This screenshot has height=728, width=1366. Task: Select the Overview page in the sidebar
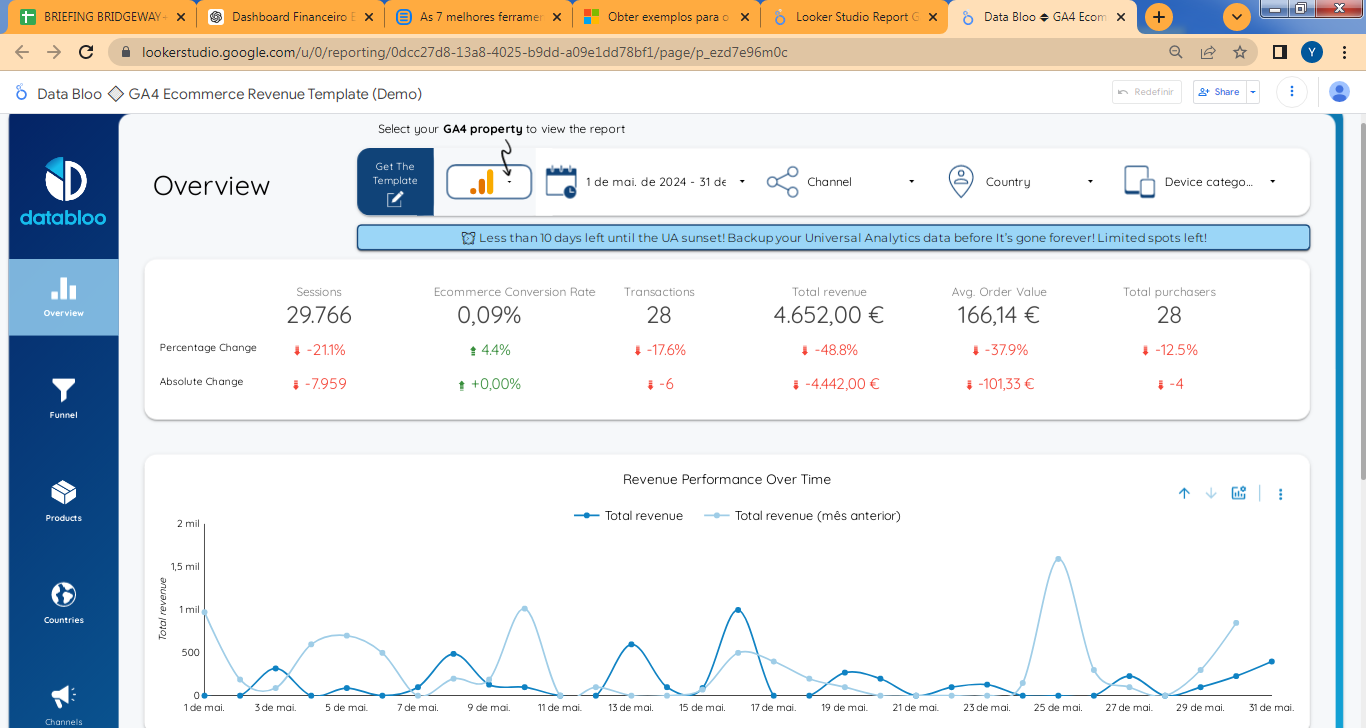coord(63,297)
